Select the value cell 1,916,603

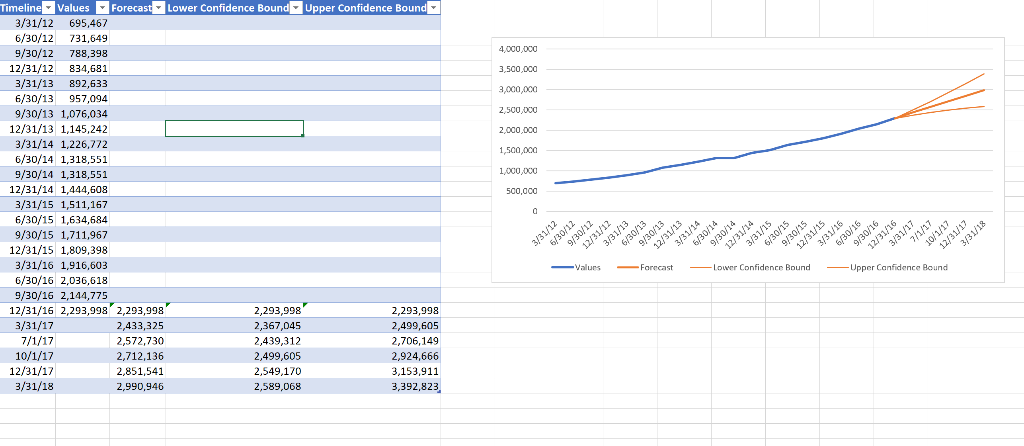point(83,264)
